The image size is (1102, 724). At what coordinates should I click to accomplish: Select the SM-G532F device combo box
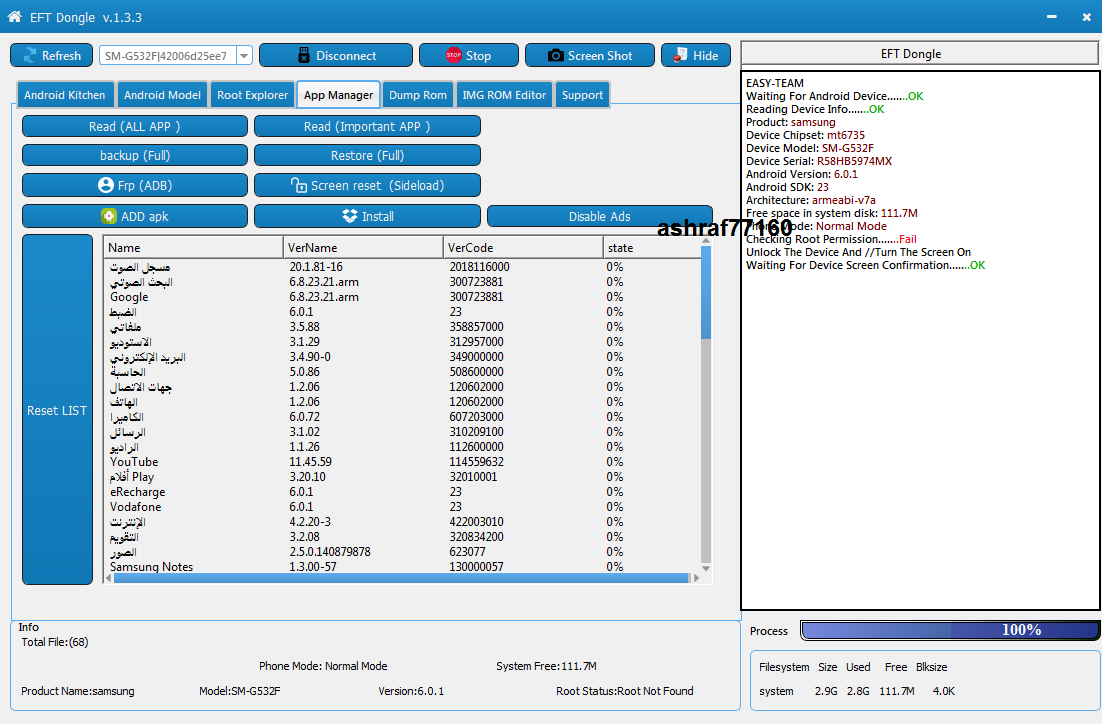coord(176,56)
